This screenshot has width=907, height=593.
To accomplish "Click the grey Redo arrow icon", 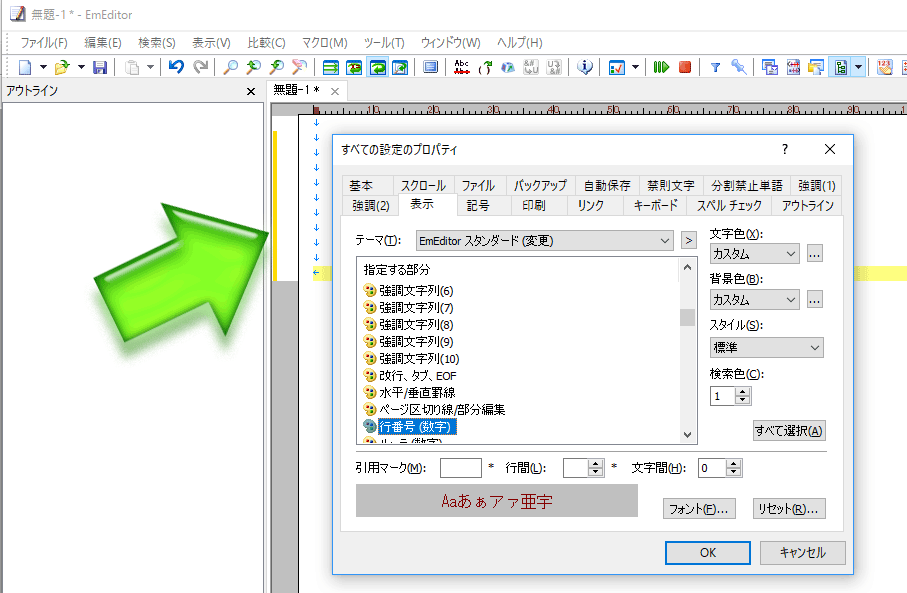I will point(200,67).
